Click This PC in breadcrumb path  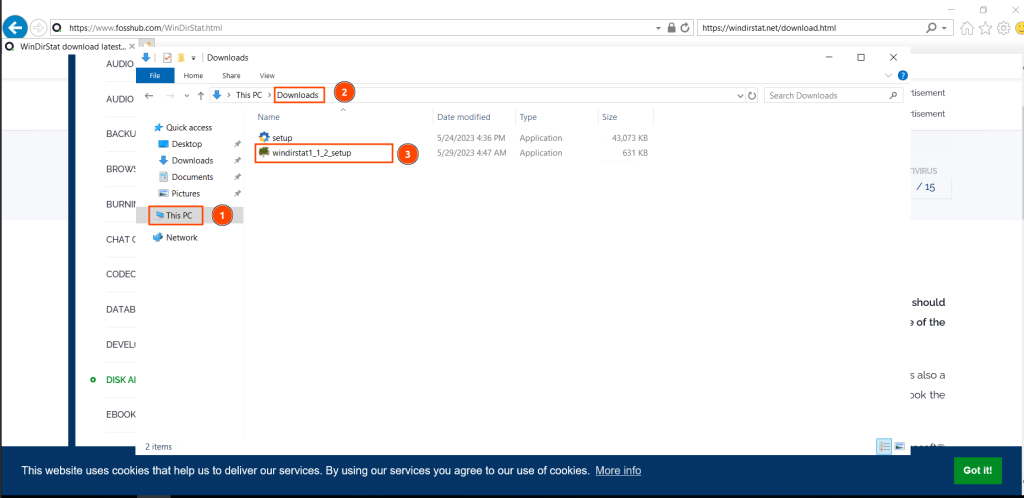point(249,95)
